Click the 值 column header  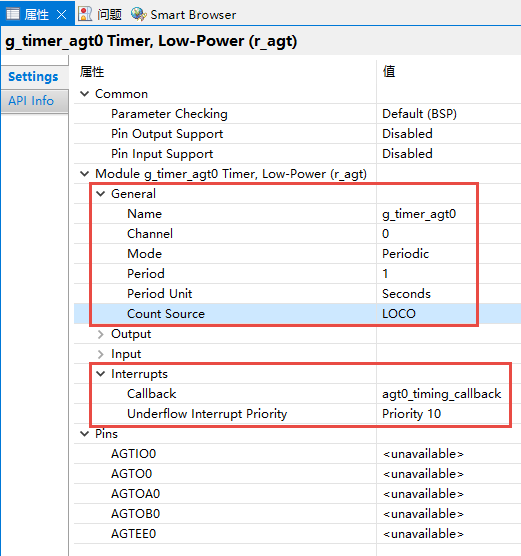389,72
